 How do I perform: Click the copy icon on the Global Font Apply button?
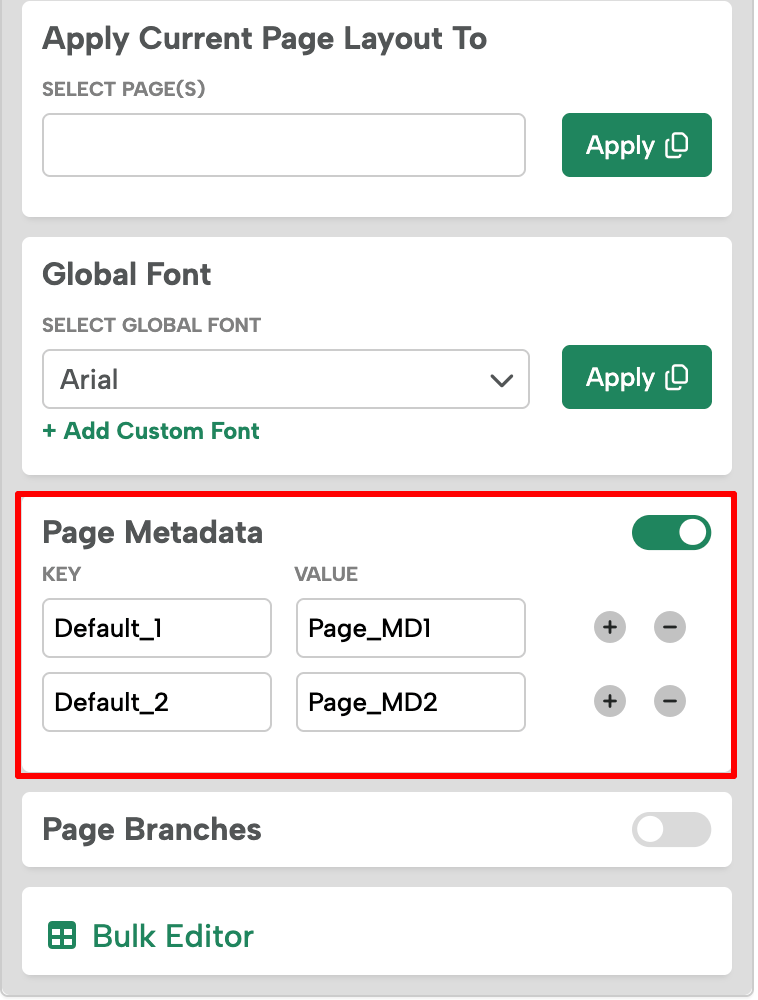click(x=676, y=377)
